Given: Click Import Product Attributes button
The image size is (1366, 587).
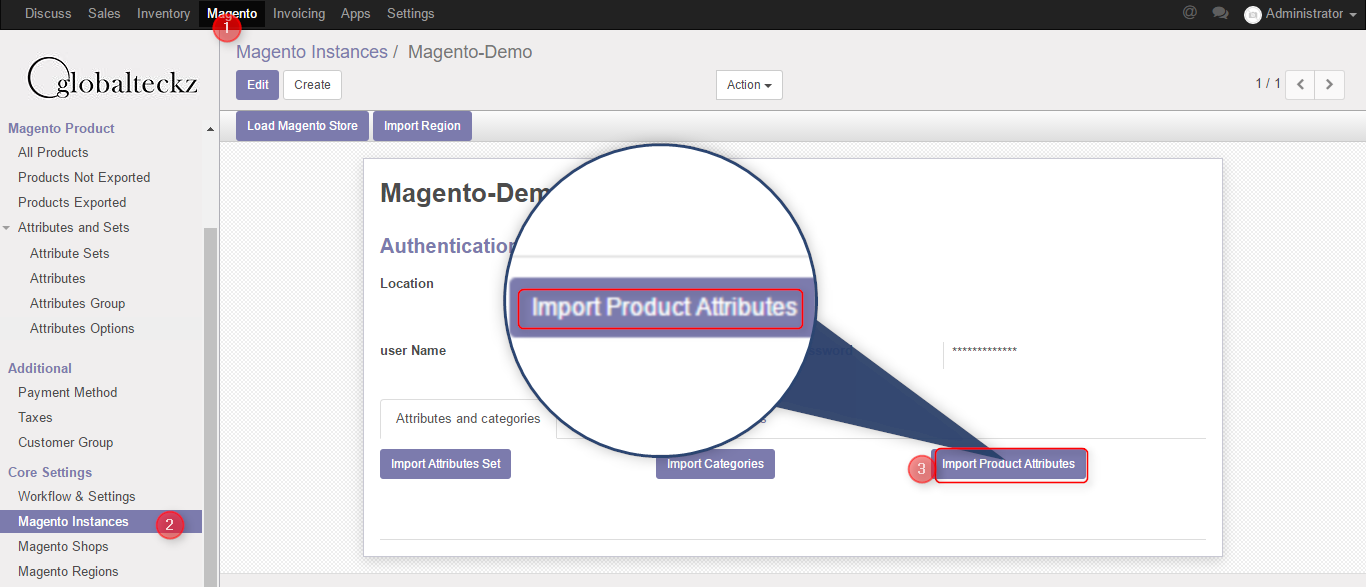Looking at the screenshot, I should click(1009, 464).
